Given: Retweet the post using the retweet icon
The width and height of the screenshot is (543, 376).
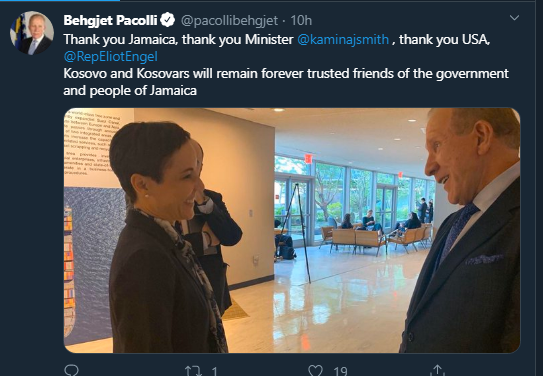Looking at the screenshot, I should (x=193, y=371).
